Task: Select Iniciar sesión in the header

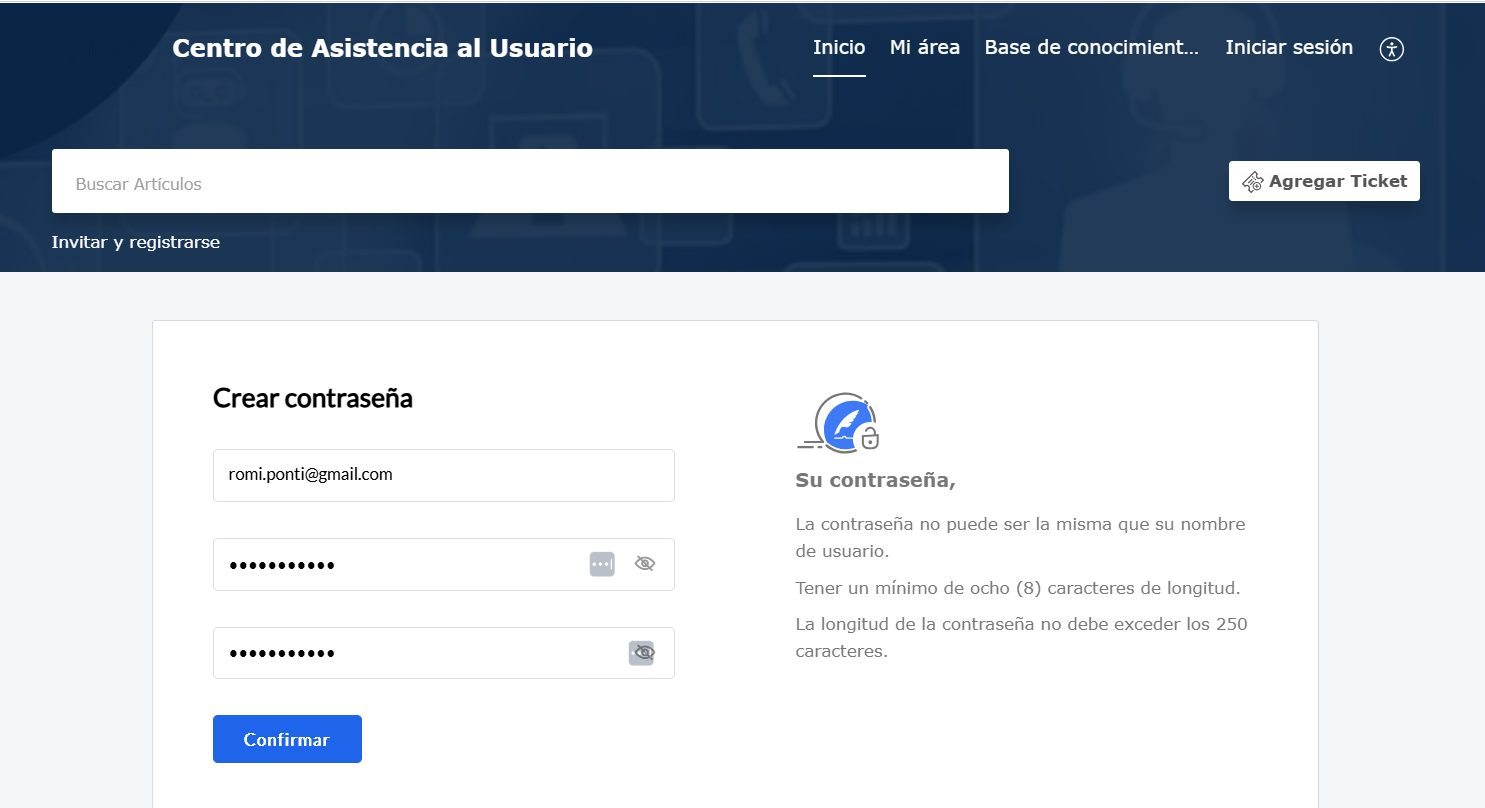Action: [x=1289, y=48]
